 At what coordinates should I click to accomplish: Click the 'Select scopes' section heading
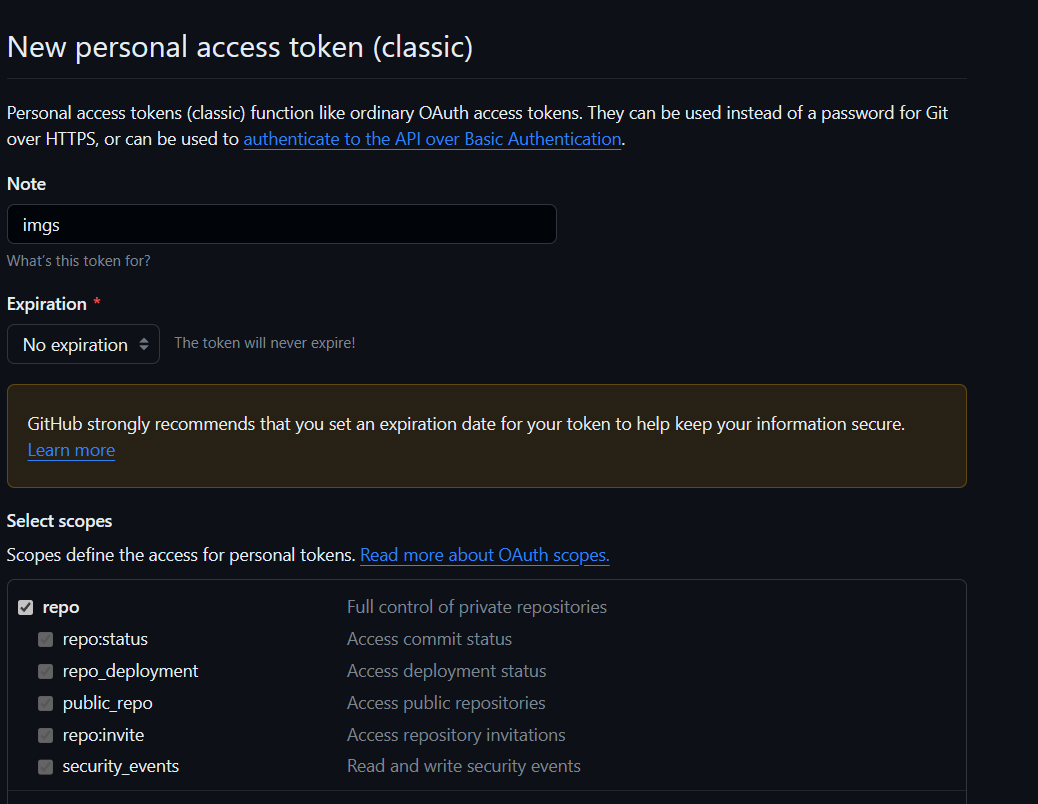[x=60, y=521]
